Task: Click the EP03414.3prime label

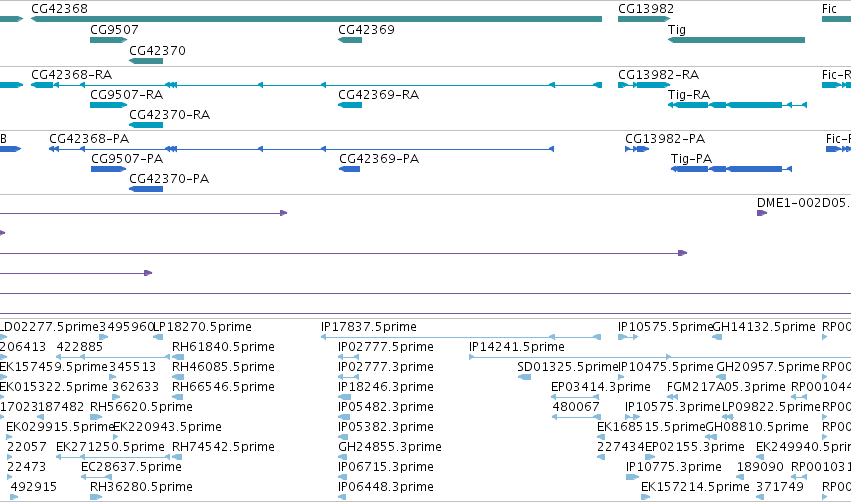Action: (601, 387)
